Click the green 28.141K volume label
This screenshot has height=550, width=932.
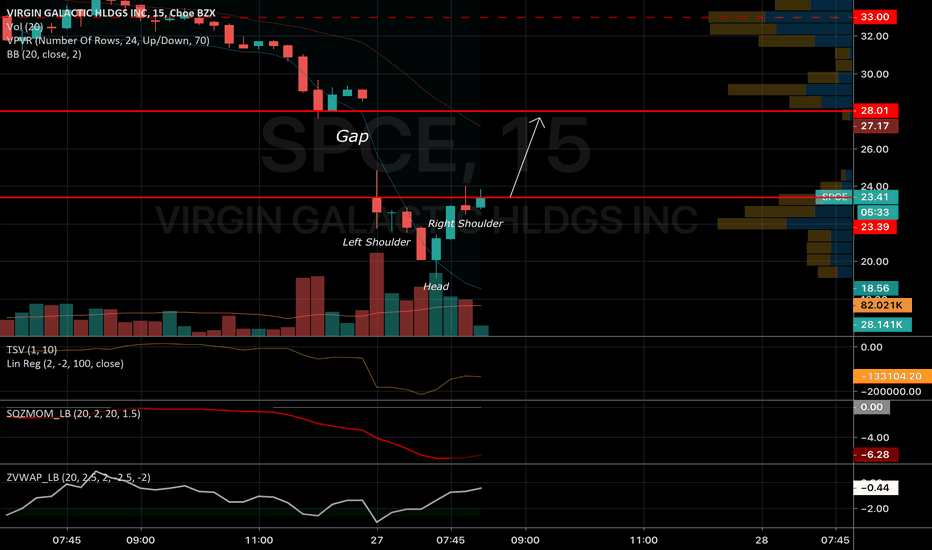tap(881, 325)
